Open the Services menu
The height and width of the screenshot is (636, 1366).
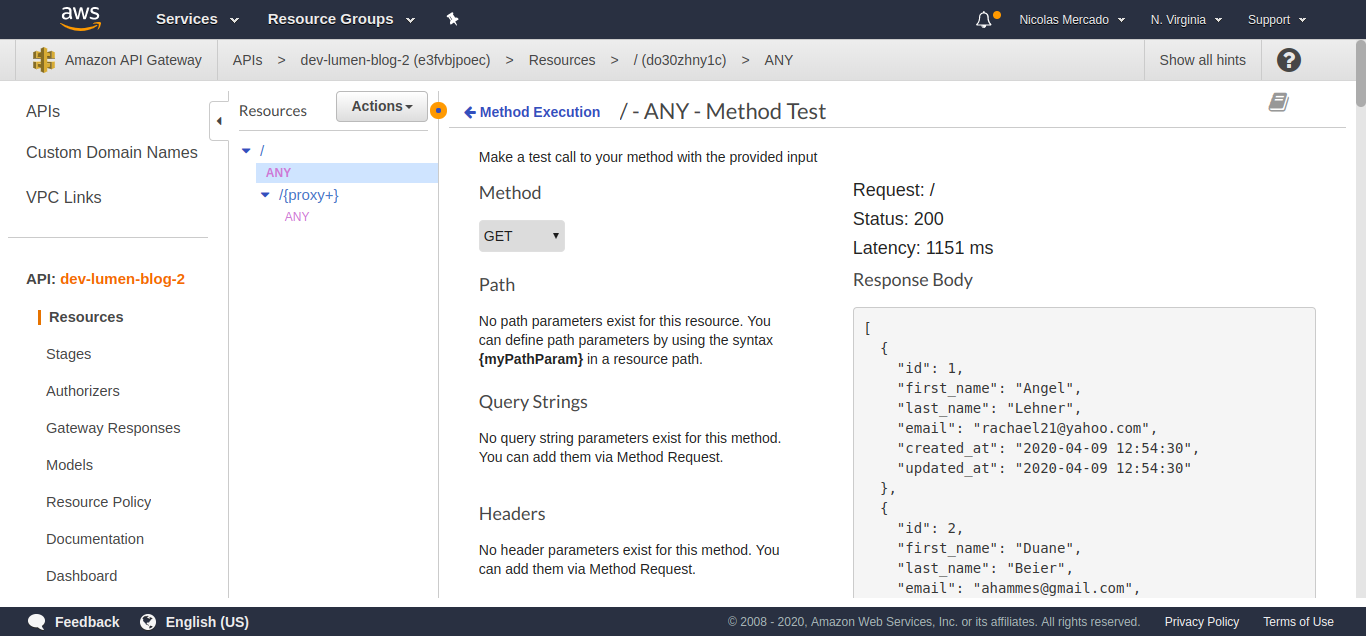pyautogui.click(x=197, y=19)
